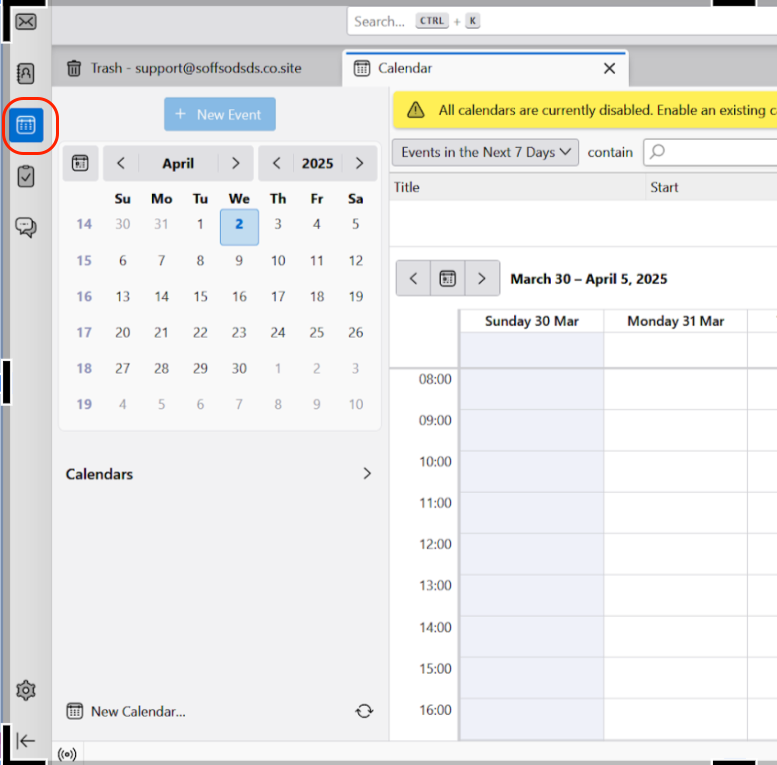Click New Calendar... link
Screen dimensions: 777x765
point(138,711)
